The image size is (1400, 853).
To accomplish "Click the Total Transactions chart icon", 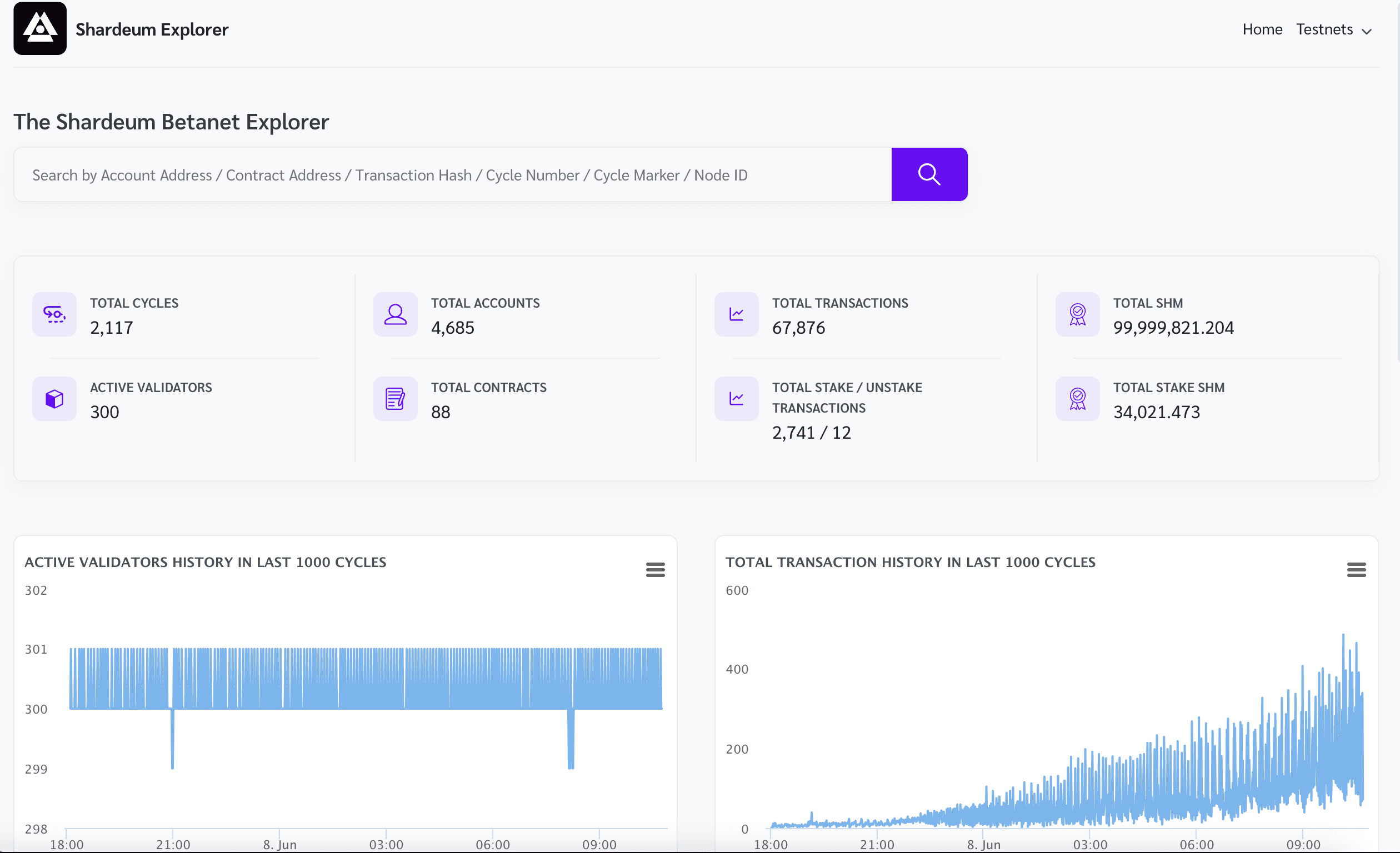I will (x=736, y=314).
